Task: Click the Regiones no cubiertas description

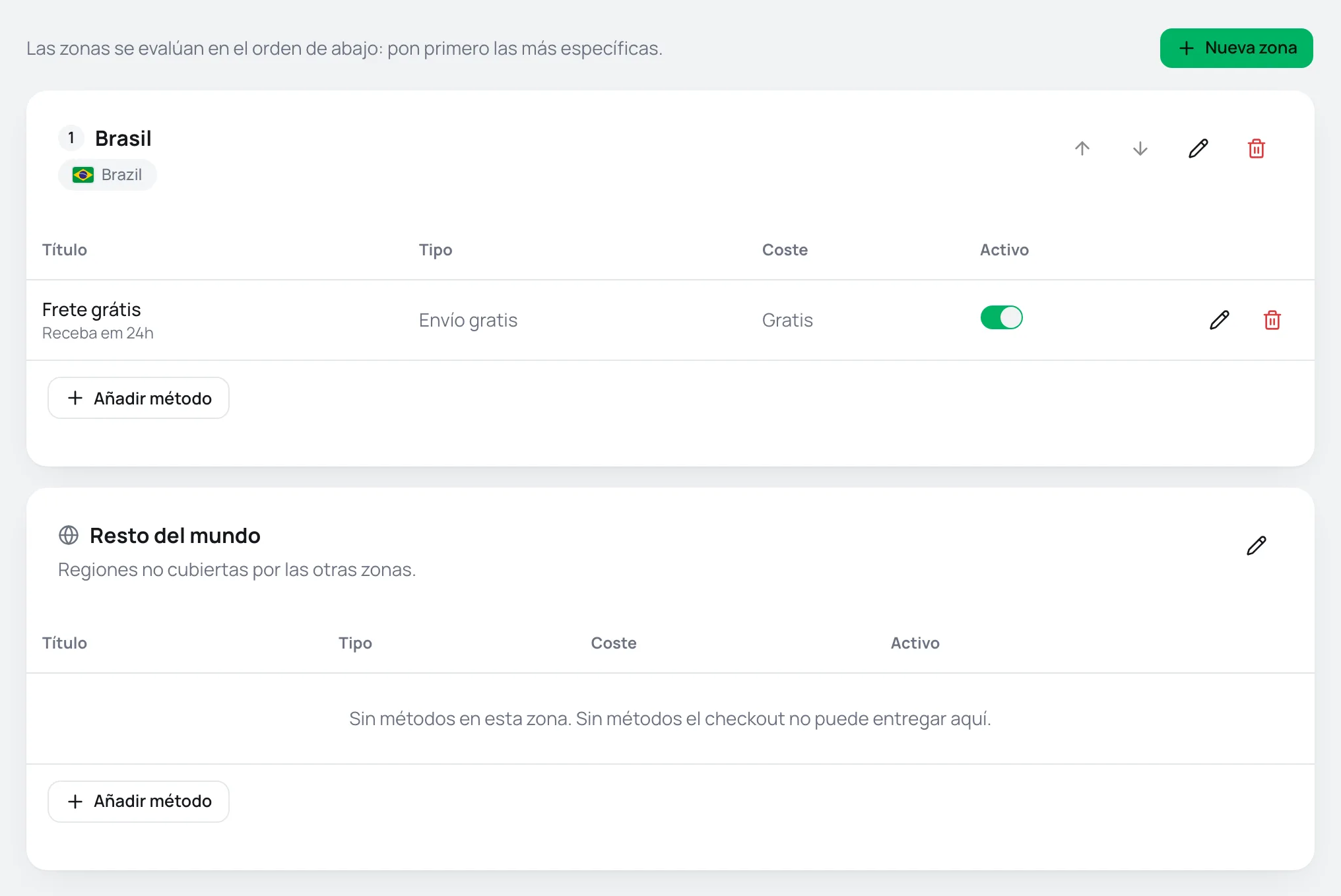Action: pos(237,569)
